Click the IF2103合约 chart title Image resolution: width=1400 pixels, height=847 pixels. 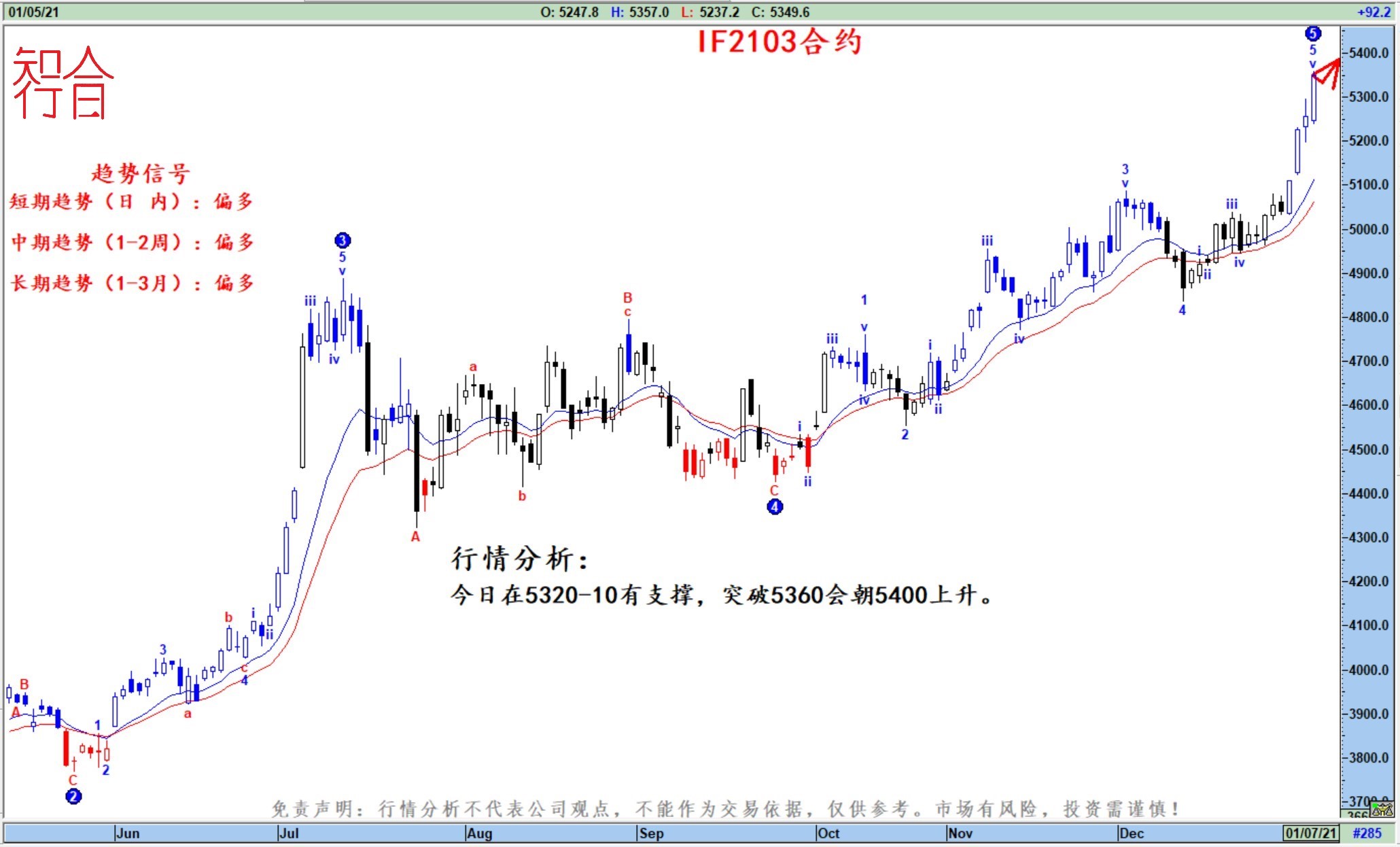point(780,42)
